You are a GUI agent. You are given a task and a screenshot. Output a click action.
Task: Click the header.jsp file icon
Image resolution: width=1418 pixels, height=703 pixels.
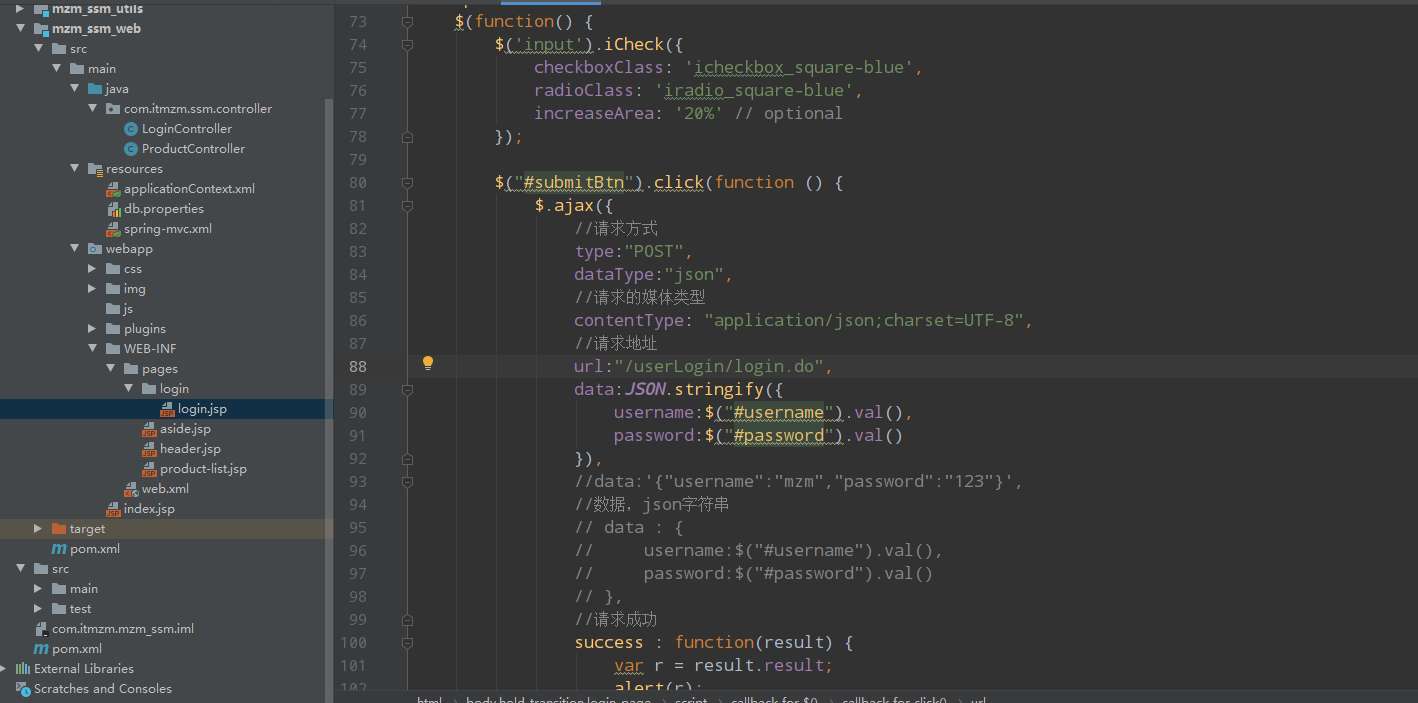coord(150,449)
